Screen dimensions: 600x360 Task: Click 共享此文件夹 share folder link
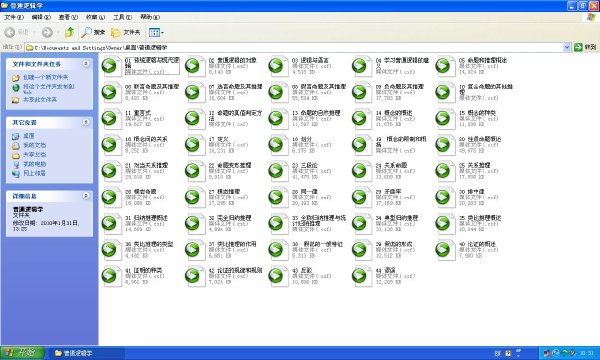tap(40, 99)
